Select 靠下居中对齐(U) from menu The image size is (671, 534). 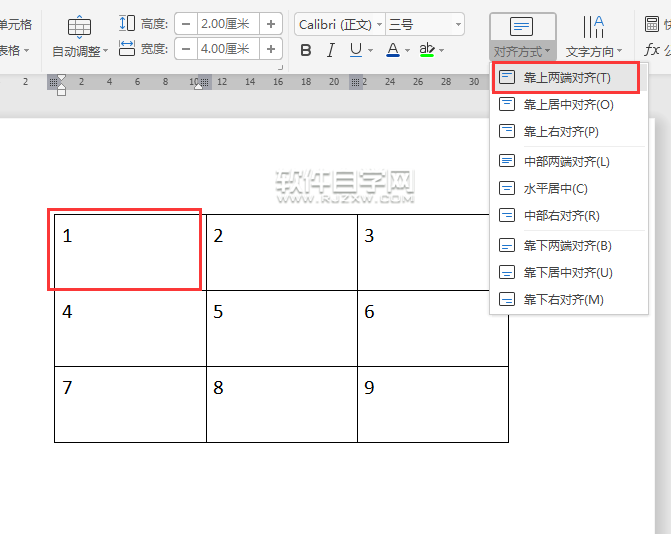(x=569, y=272)
